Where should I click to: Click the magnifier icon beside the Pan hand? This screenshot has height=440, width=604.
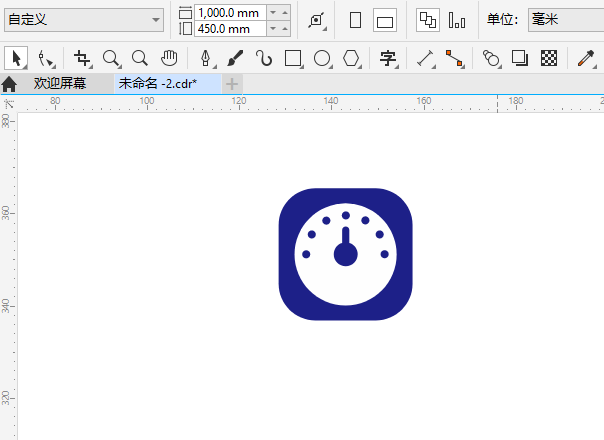click(x=139, y=59)
